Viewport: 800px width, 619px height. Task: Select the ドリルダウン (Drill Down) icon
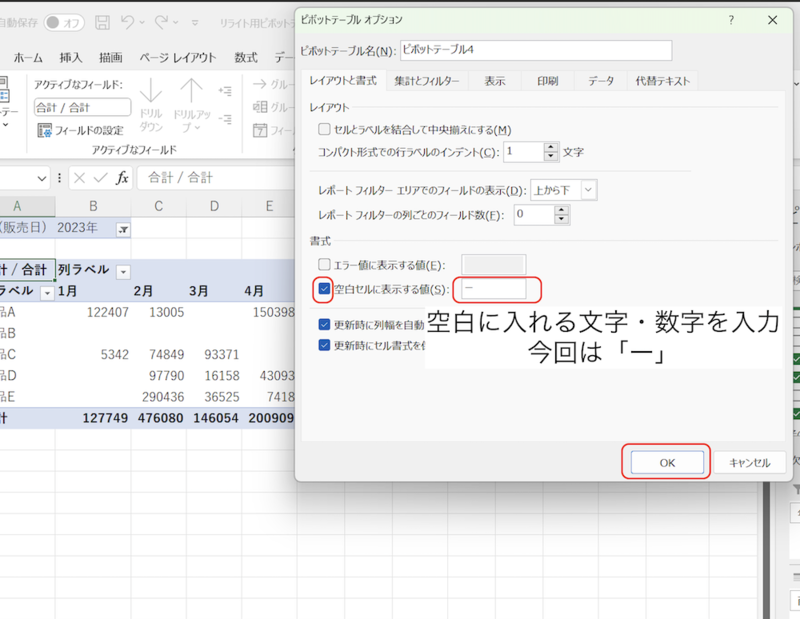(x=150, y=104)
